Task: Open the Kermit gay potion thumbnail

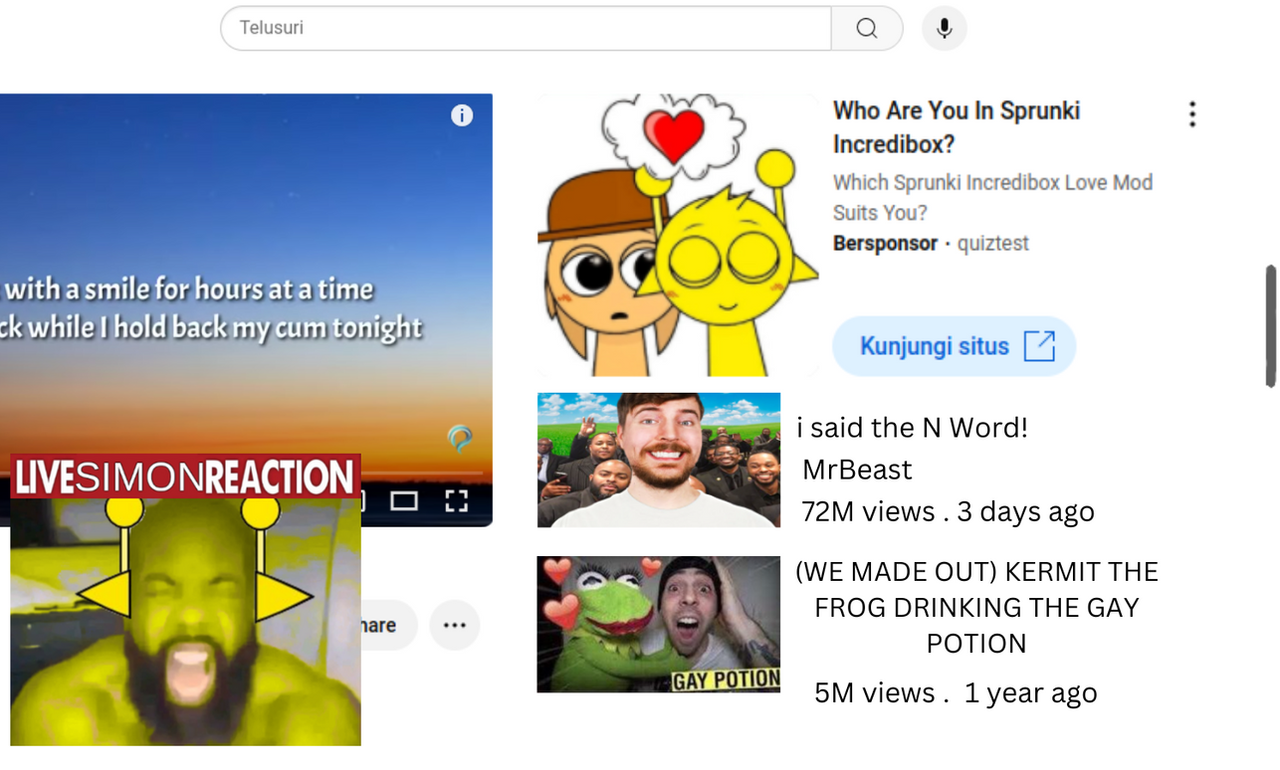Action: [x=658, y=624]
